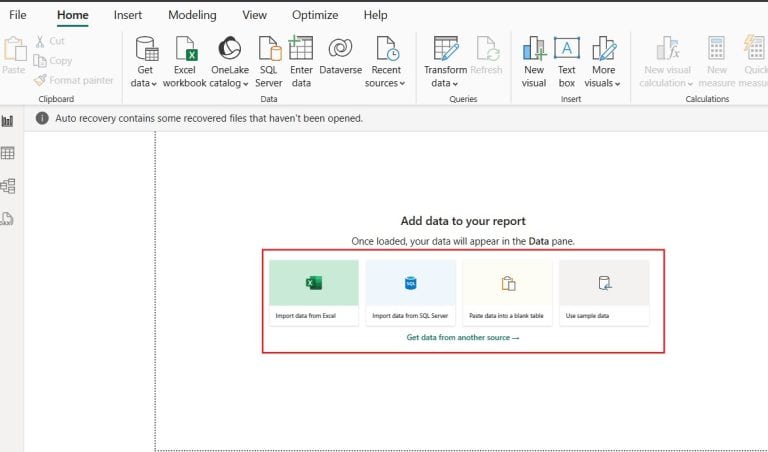Open the File menu
The image size is (768, 452).
[18, 15]
